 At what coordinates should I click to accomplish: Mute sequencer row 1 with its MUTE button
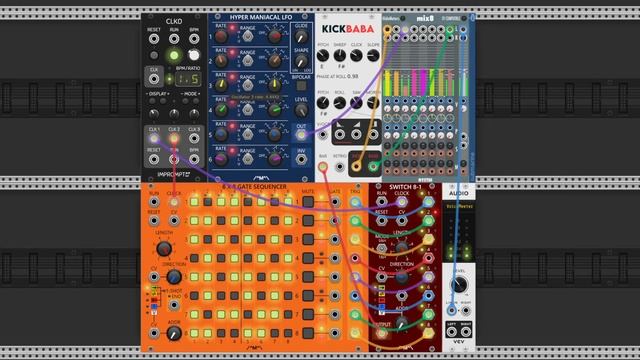[x=308, y=202]
